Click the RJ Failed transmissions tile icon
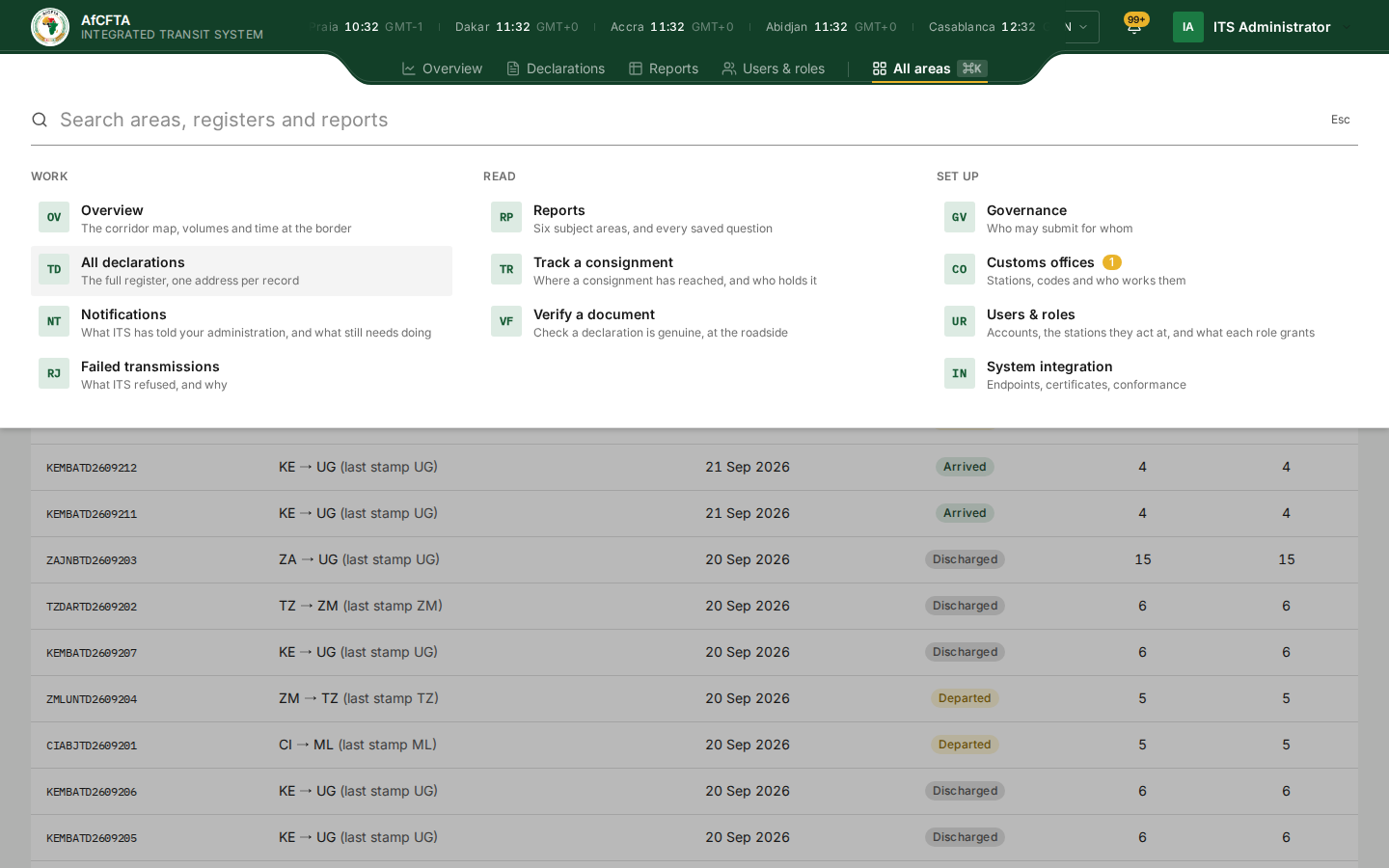 click(54, 373)
